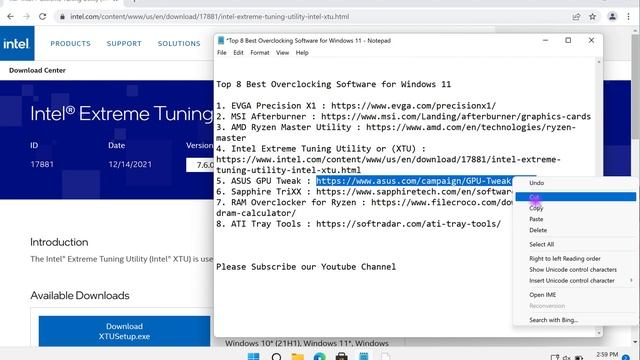Screen dimensions: 640x360
Task: Toggle Right to left Reading order
Action: pyautogui.click(x=576, y=258)
